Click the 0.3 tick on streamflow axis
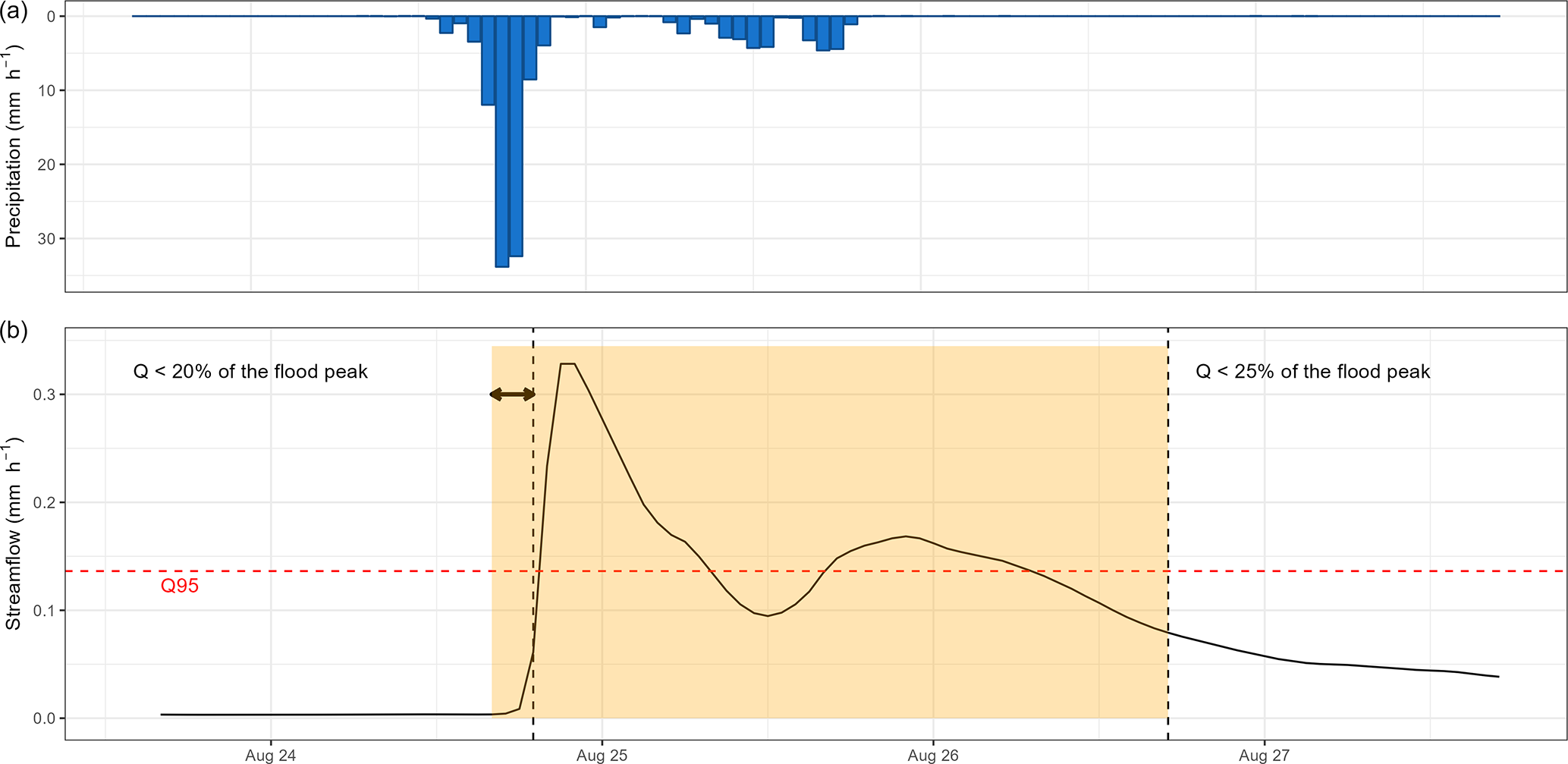Viewport: 1568px width, 764px height. (44, 395)
